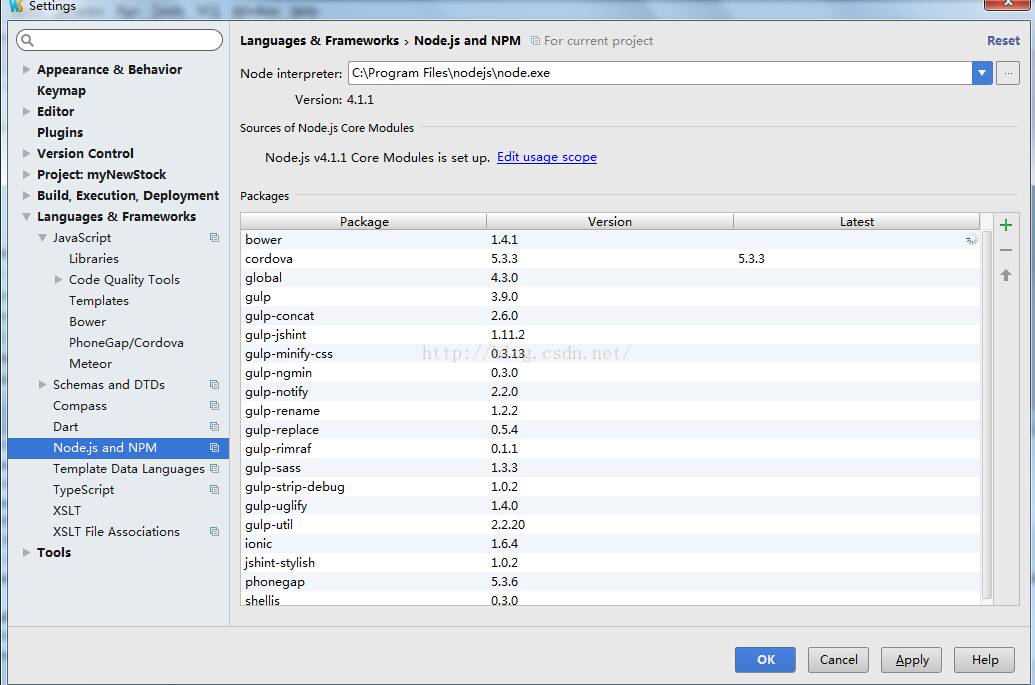
Task: Select Libraries under JavaScript
Action: [x=94, y=259]
